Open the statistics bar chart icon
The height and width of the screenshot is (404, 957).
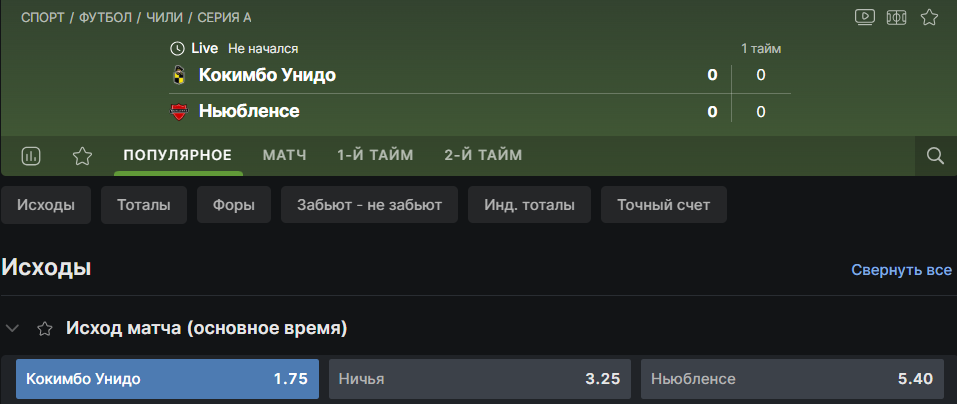pos(31,155)
